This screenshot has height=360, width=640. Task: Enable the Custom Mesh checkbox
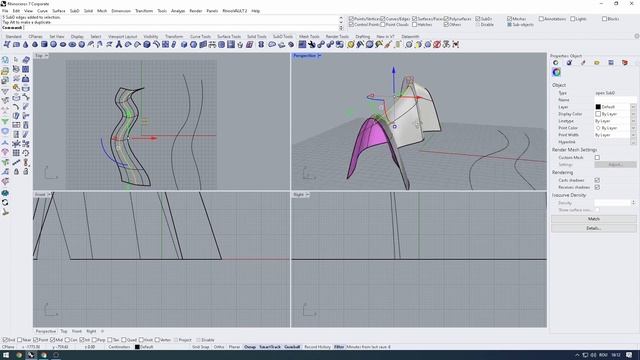[597, 157]
